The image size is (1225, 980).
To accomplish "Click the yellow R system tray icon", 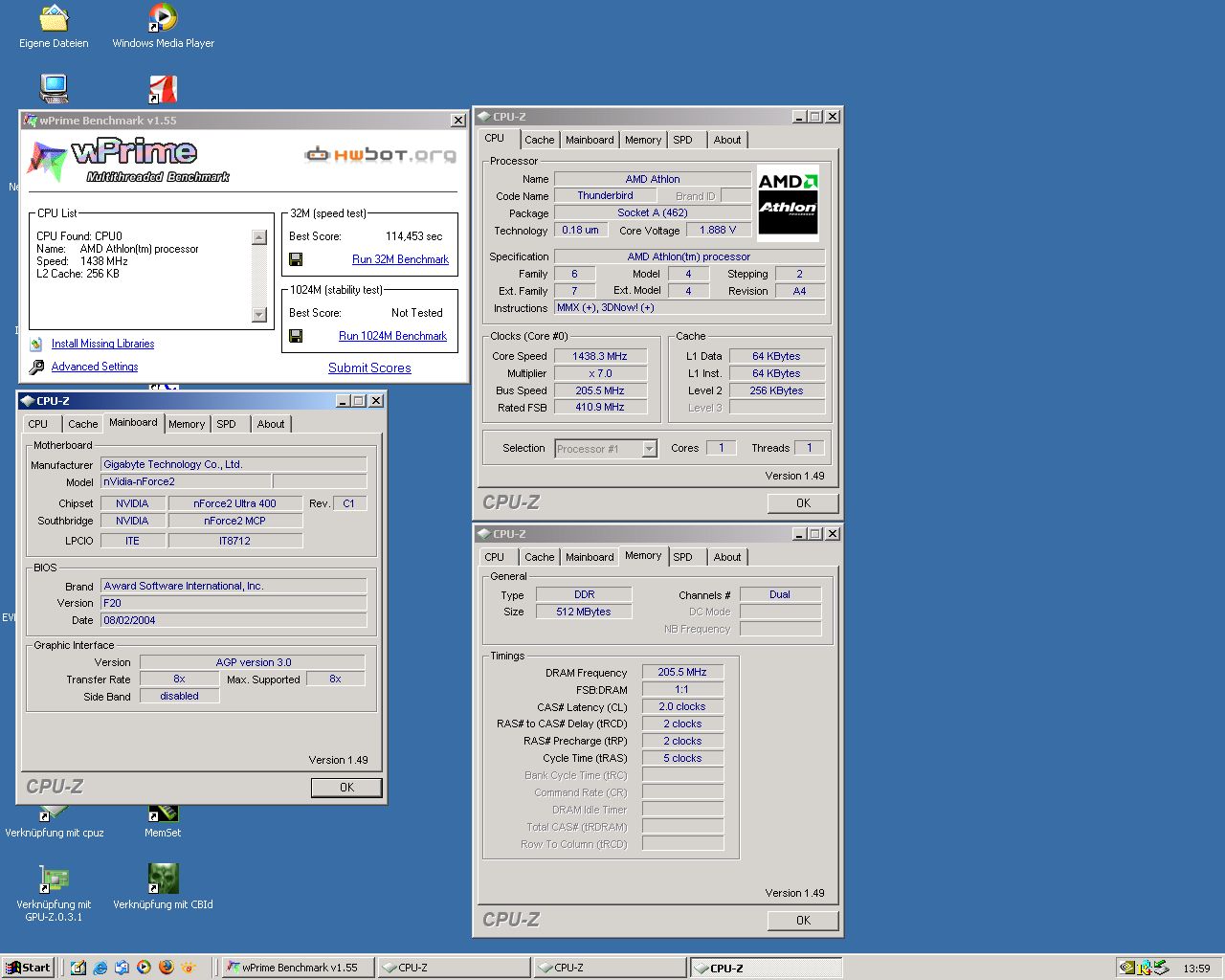I will [1144, 968].
